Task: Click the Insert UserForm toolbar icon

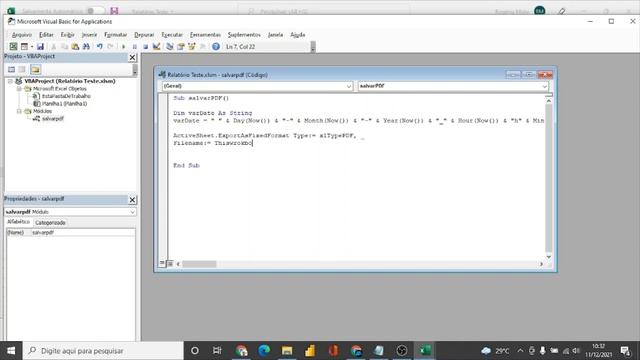Action: [x=24, y=47]
